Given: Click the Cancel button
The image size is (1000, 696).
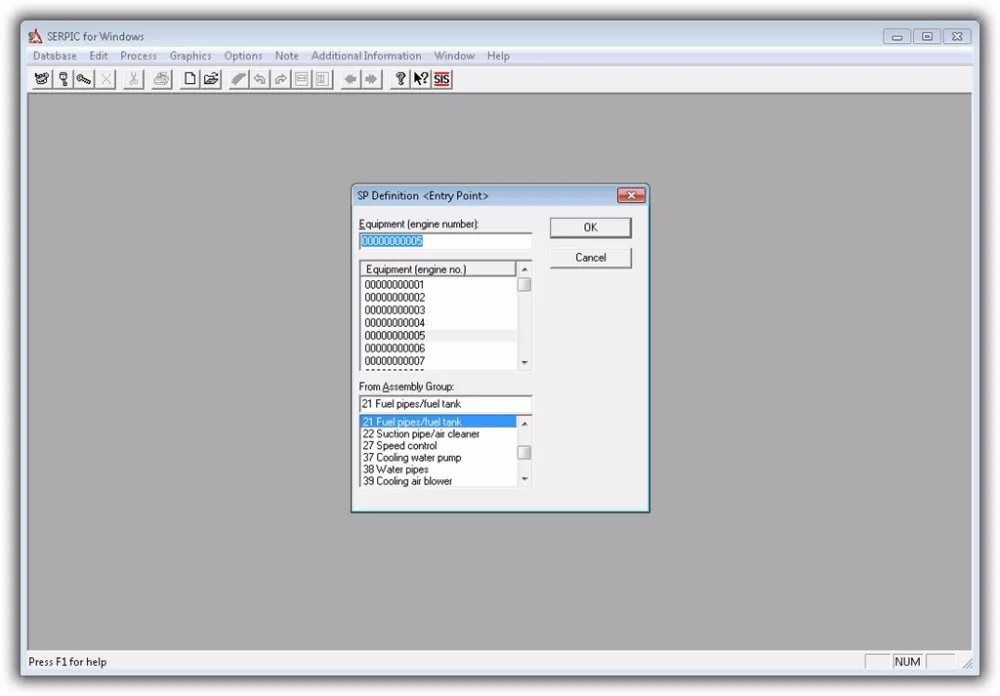Looking at the screenshot, I should [x=591, y=258].
